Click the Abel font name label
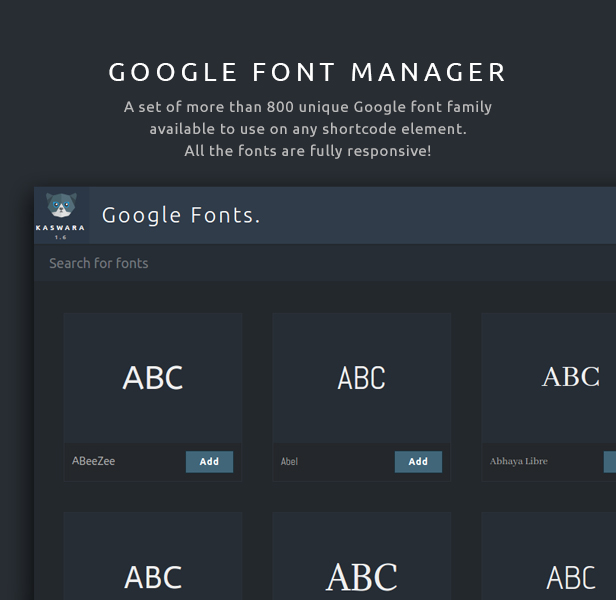 point(289,461)
